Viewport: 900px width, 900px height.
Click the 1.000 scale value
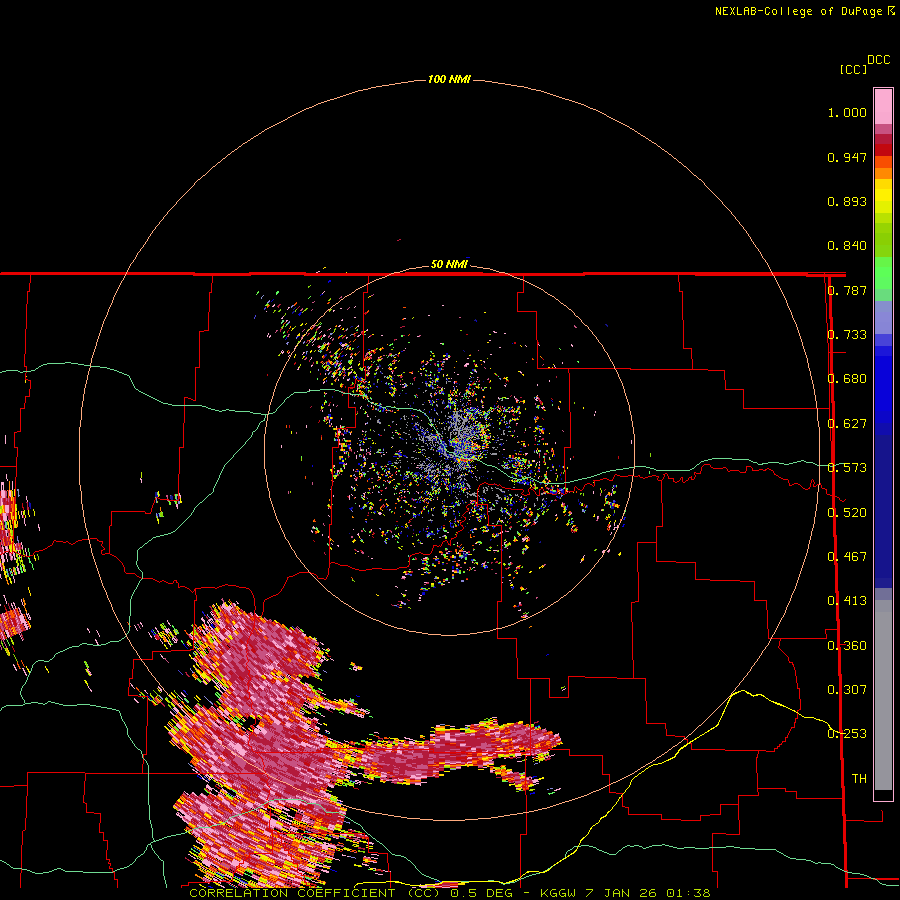point(847,112)
